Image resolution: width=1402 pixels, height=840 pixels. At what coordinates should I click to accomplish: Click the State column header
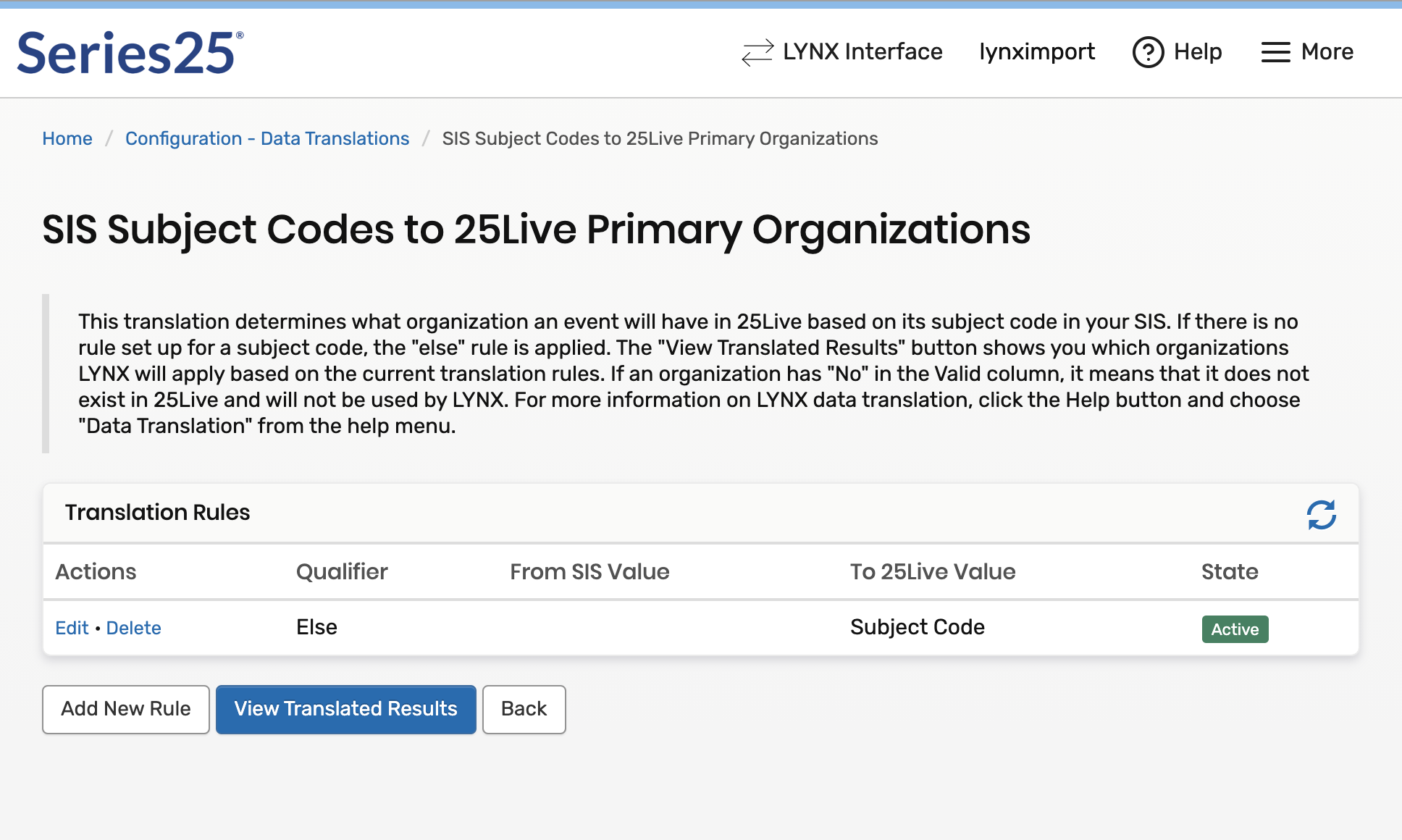[x=1229, y=571]
